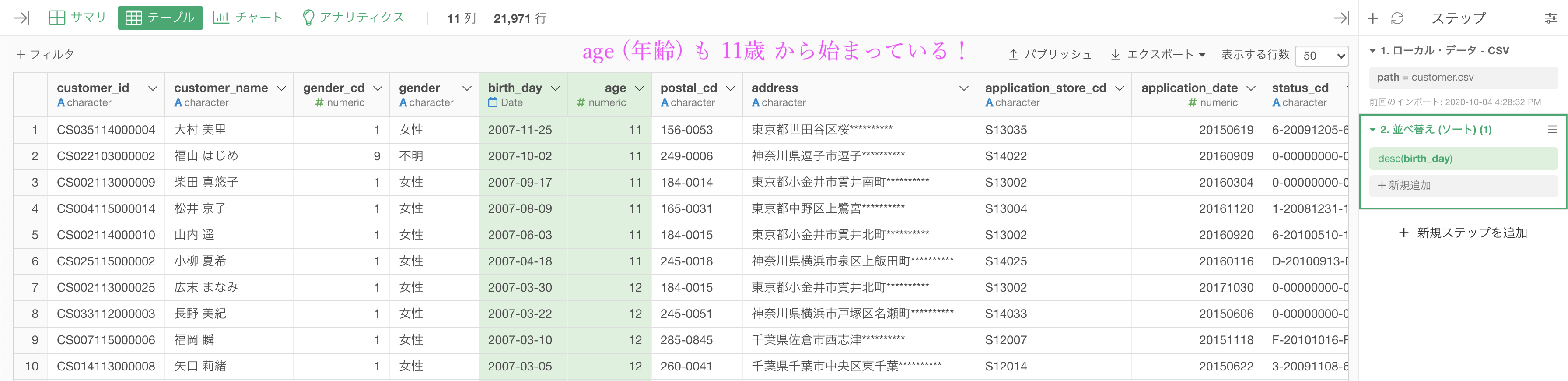The height and width of the screenshot is (381, 1568).
Task: Click the パブリッシュ upload button
Action: coord(1050,54)
